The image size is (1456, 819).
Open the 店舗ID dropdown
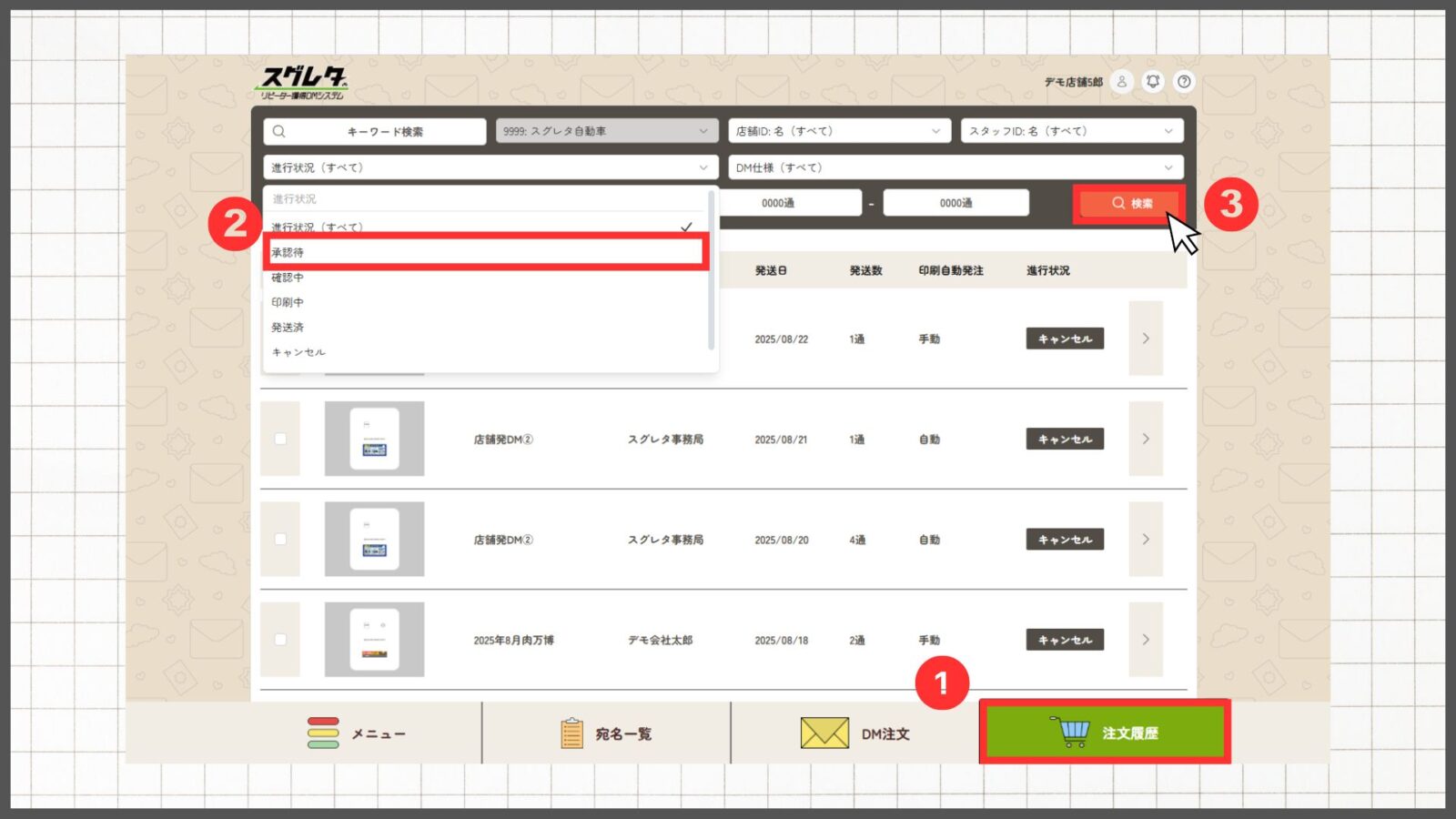[838, 131]
